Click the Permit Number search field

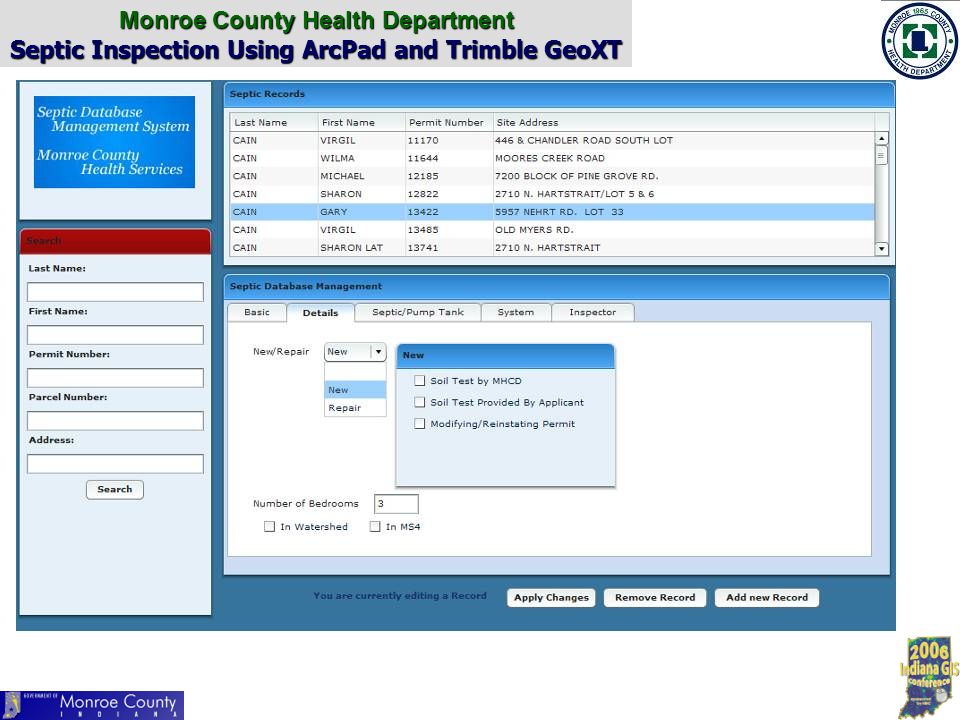[x=115, y=378]
